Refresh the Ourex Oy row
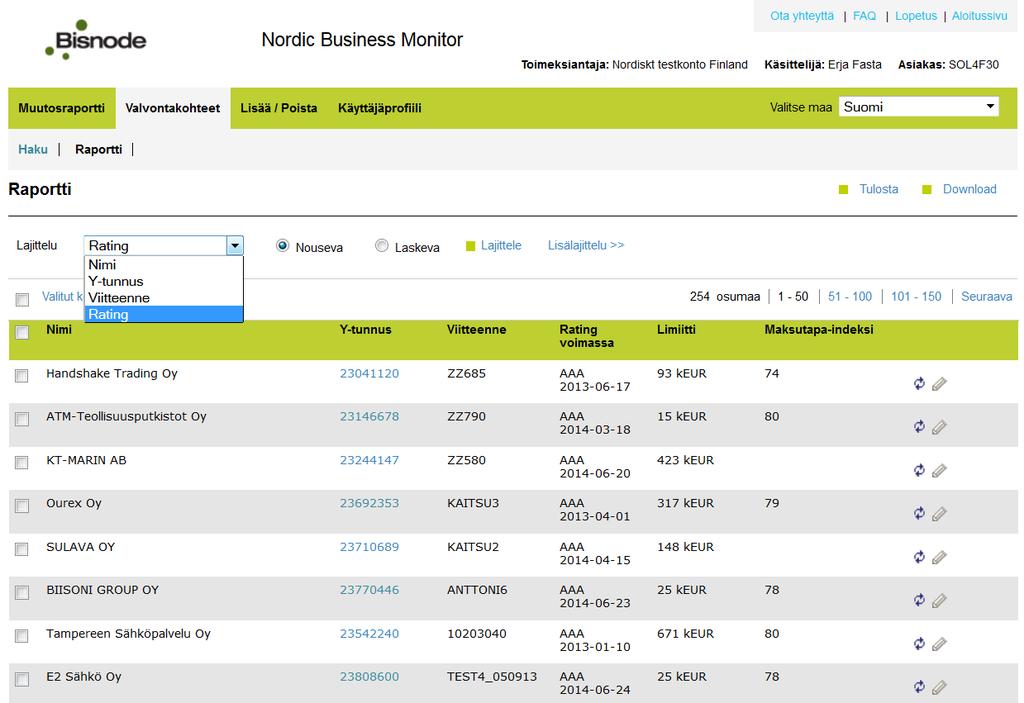The height and width of the screenshot is (703, 1024). (x=919, y=514)
